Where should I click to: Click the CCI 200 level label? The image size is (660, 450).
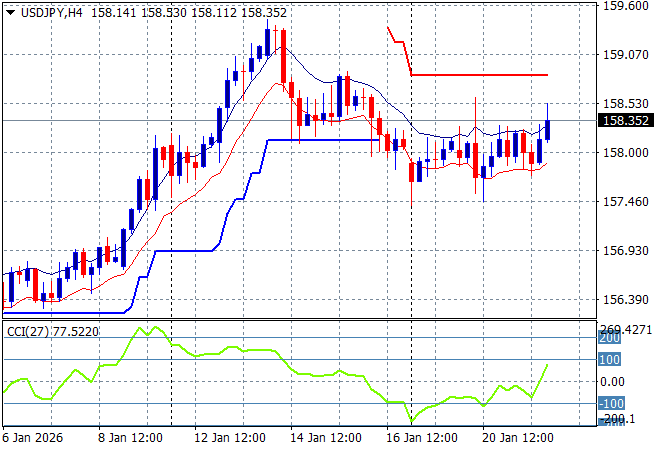[609, 338]
